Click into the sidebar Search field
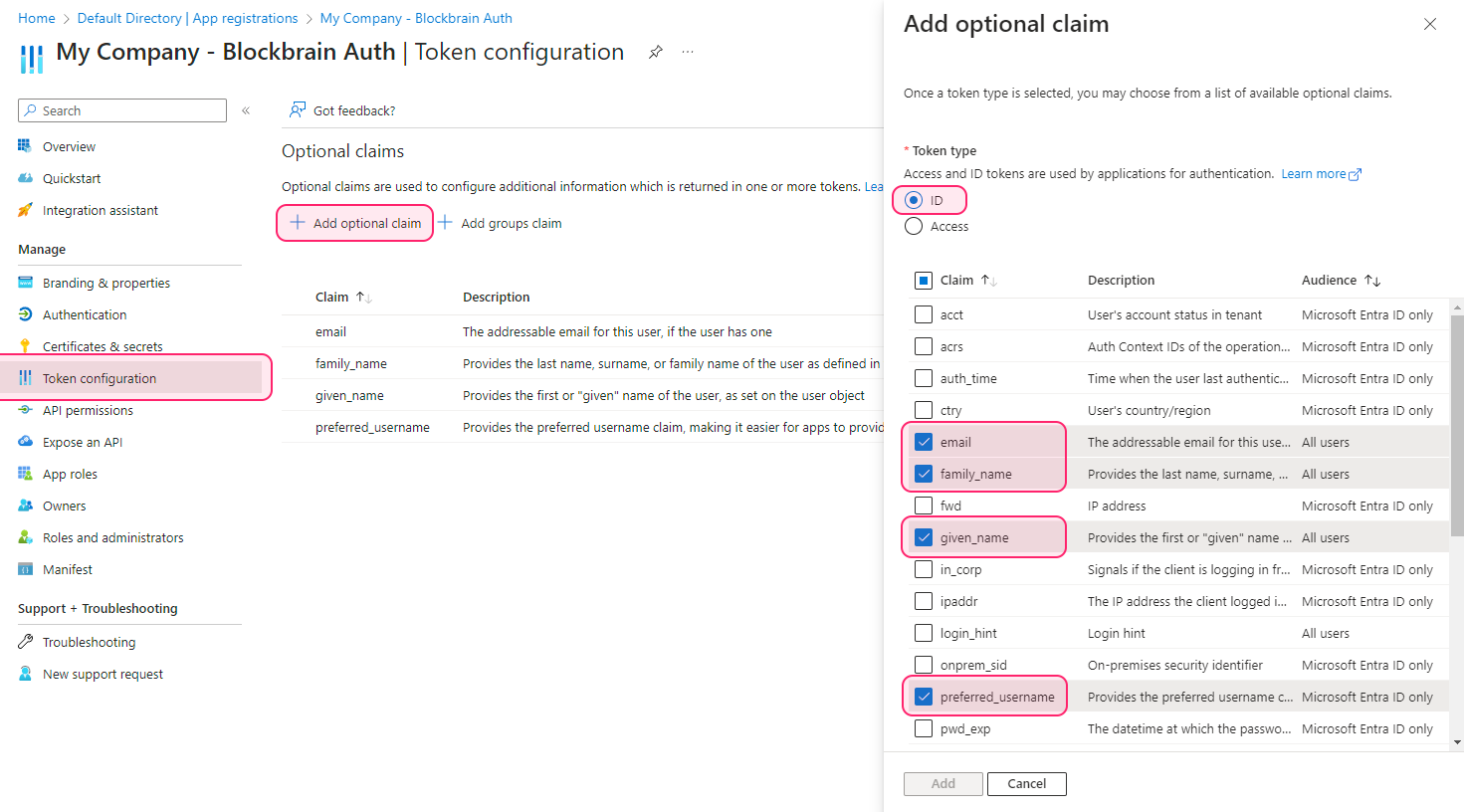 click(x=122, y=110)
